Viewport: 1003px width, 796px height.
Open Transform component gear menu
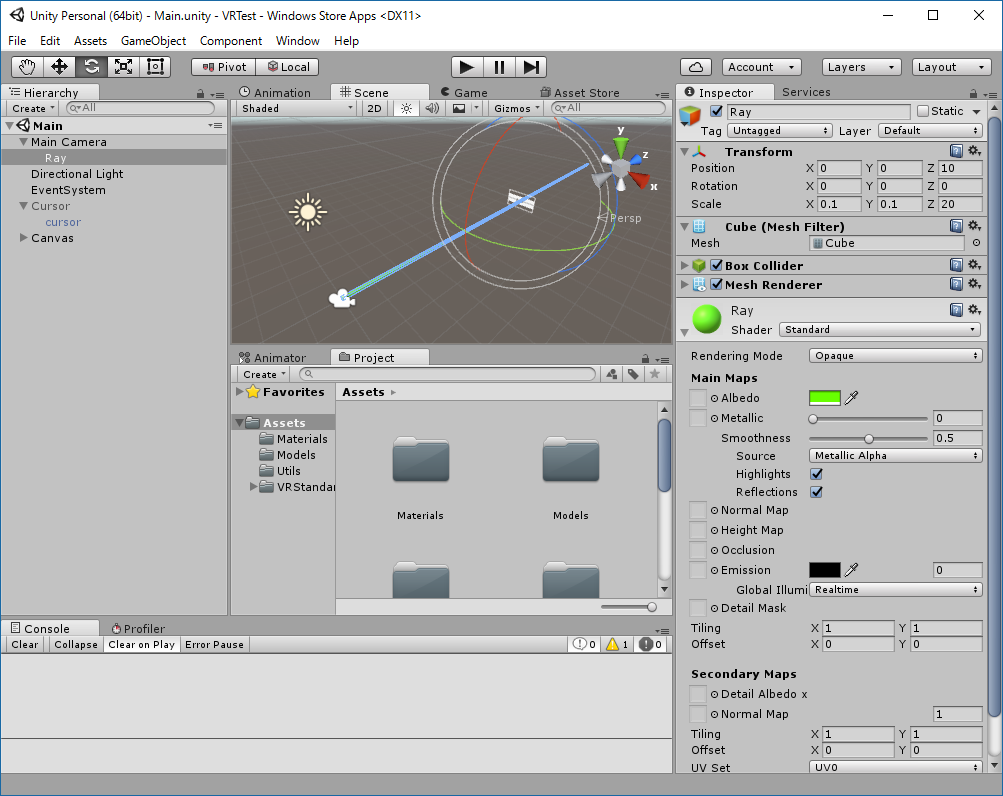(974, 151)
